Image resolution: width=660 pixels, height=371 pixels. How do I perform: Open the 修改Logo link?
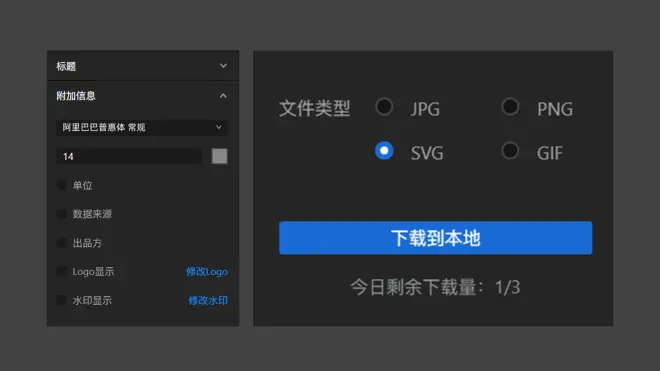(x=207, y=272)
